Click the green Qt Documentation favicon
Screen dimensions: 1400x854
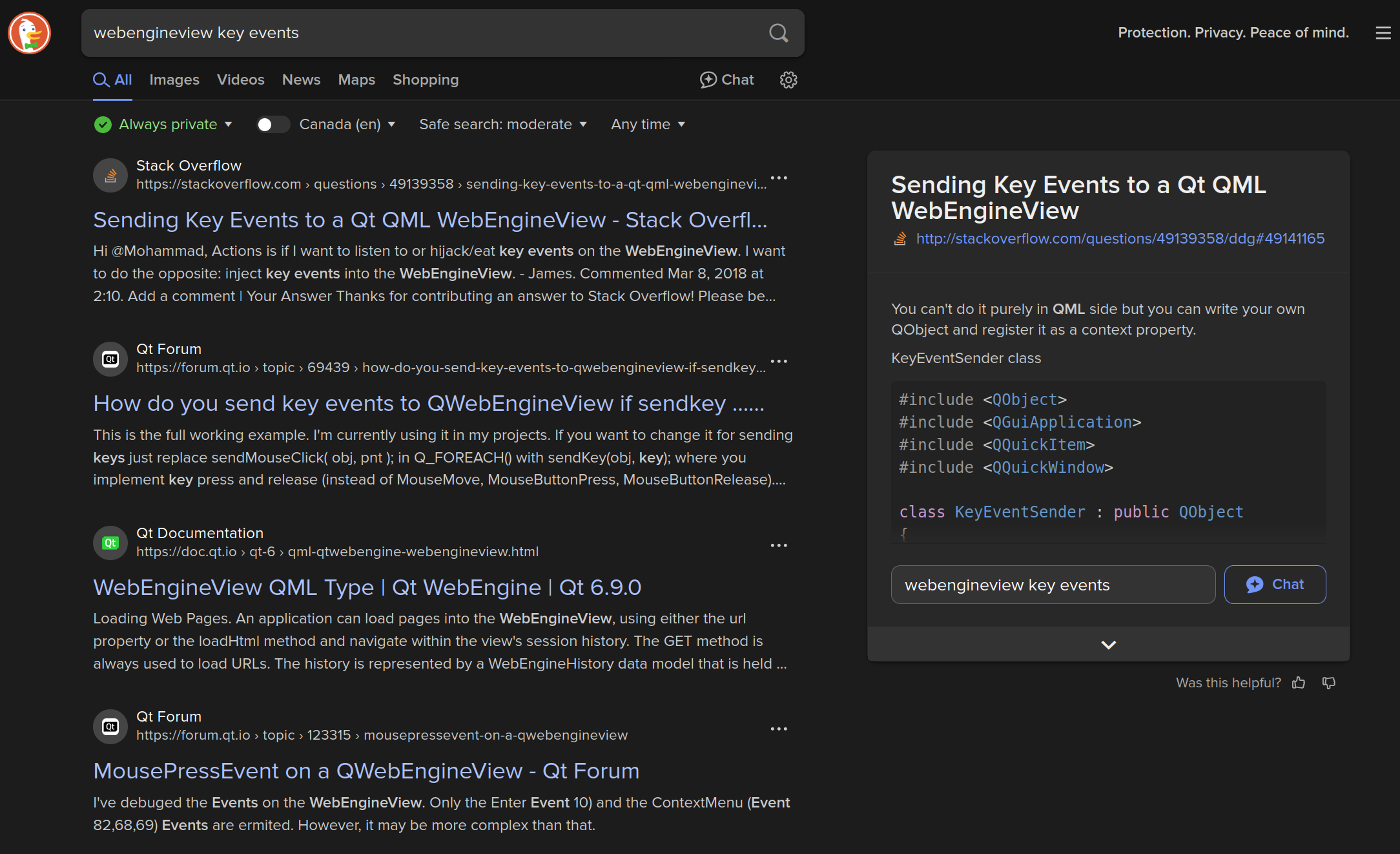pos(110,543)
